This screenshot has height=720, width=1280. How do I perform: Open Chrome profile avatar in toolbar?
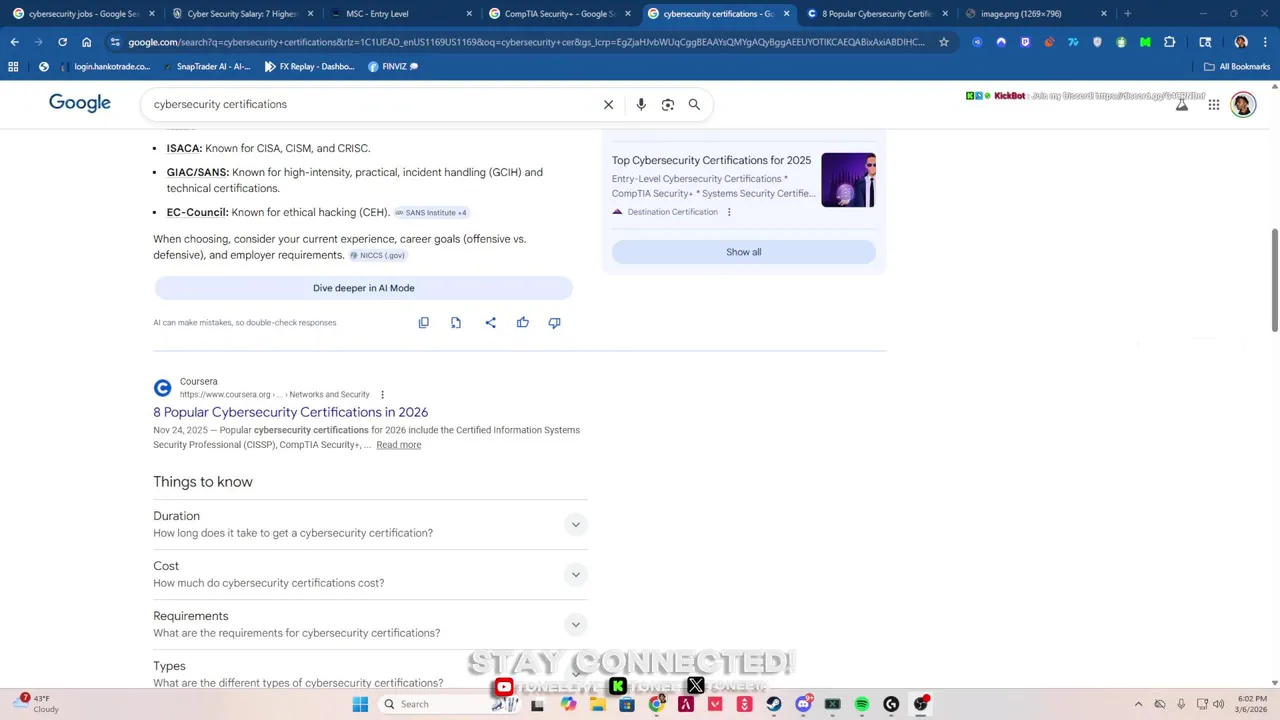[x=1241, y=42]
